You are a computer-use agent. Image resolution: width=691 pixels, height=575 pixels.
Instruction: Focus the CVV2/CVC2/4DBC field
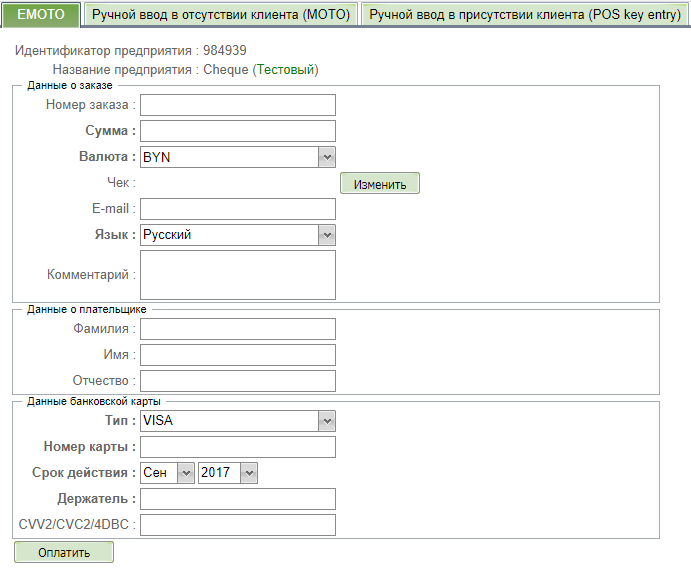pos(237,525)
